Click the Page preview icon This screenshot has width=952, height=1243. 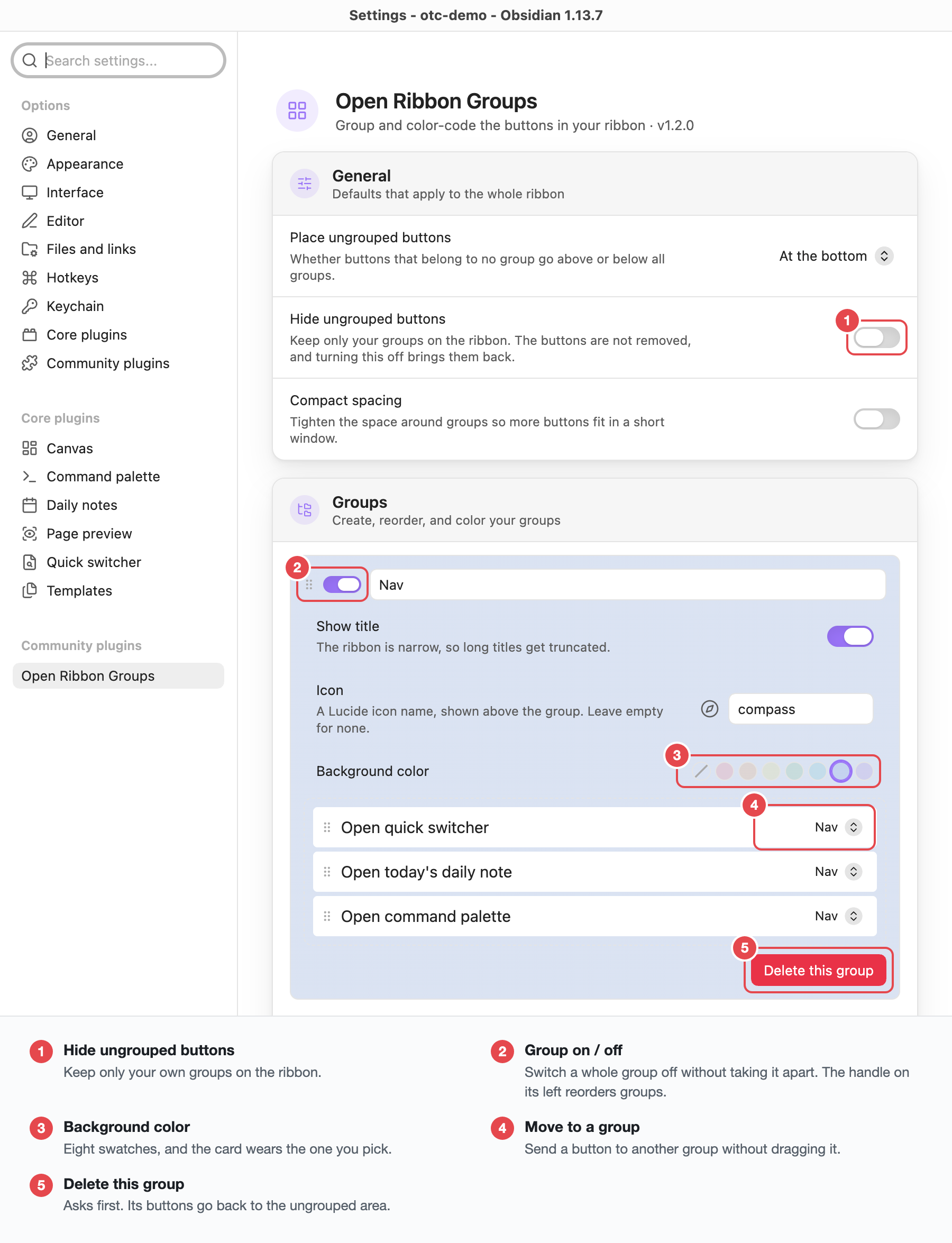(30, 533)
